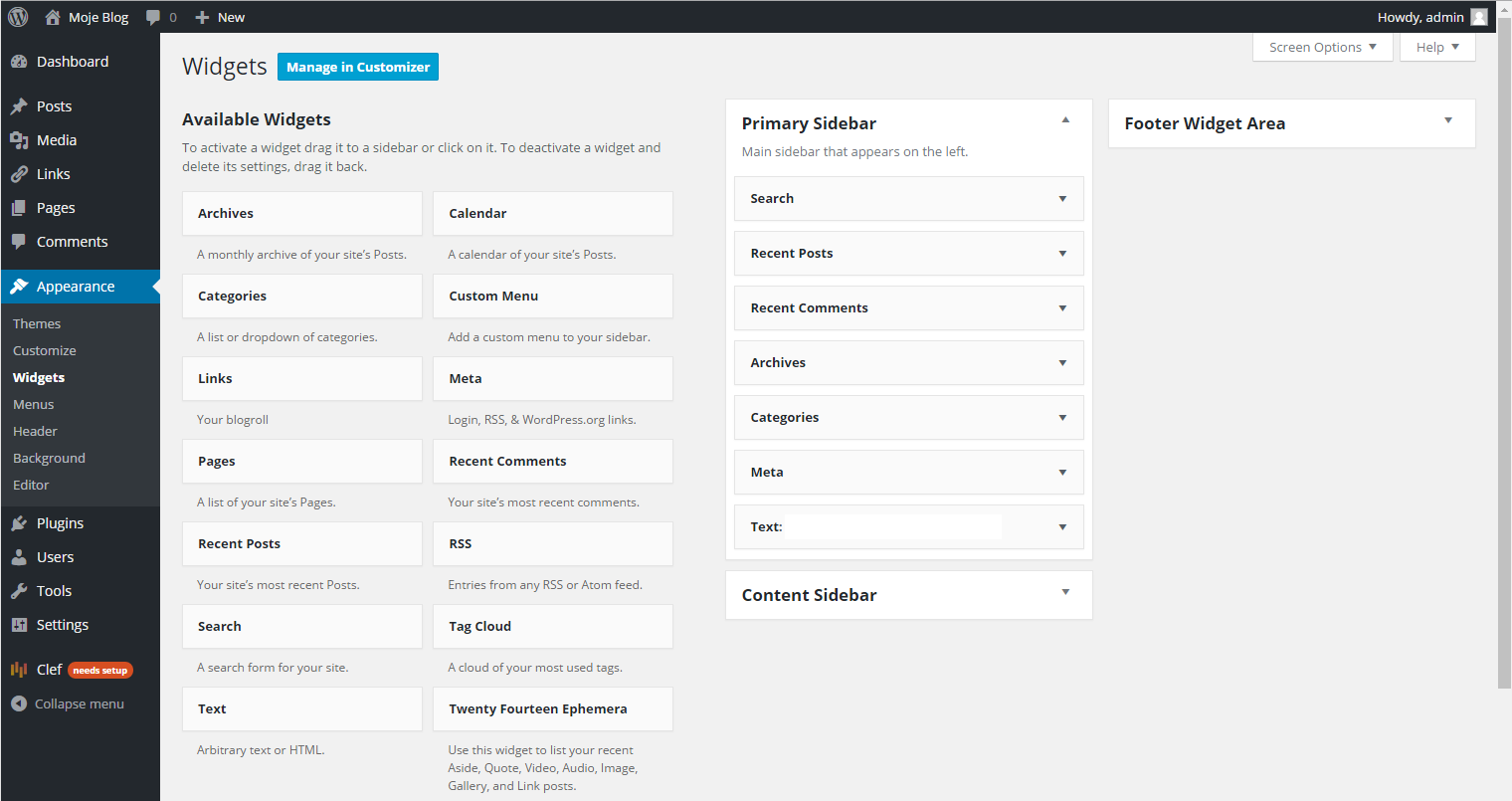Viewport: 1512px width, 801px height.
Task: Select the Pages available widget
Action: (302, 462)
